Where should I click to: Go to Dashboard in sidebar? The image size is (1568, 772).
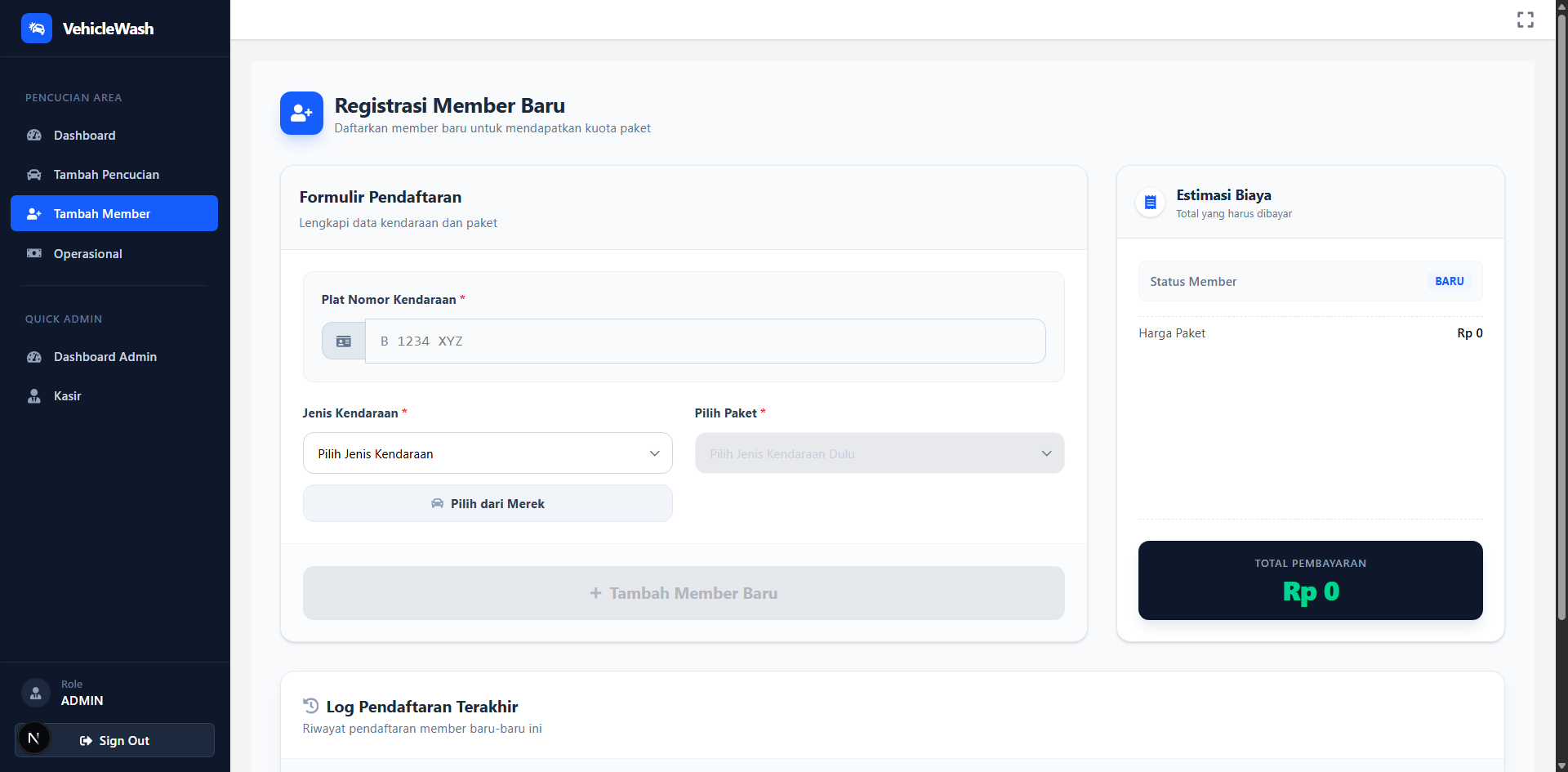84,136
